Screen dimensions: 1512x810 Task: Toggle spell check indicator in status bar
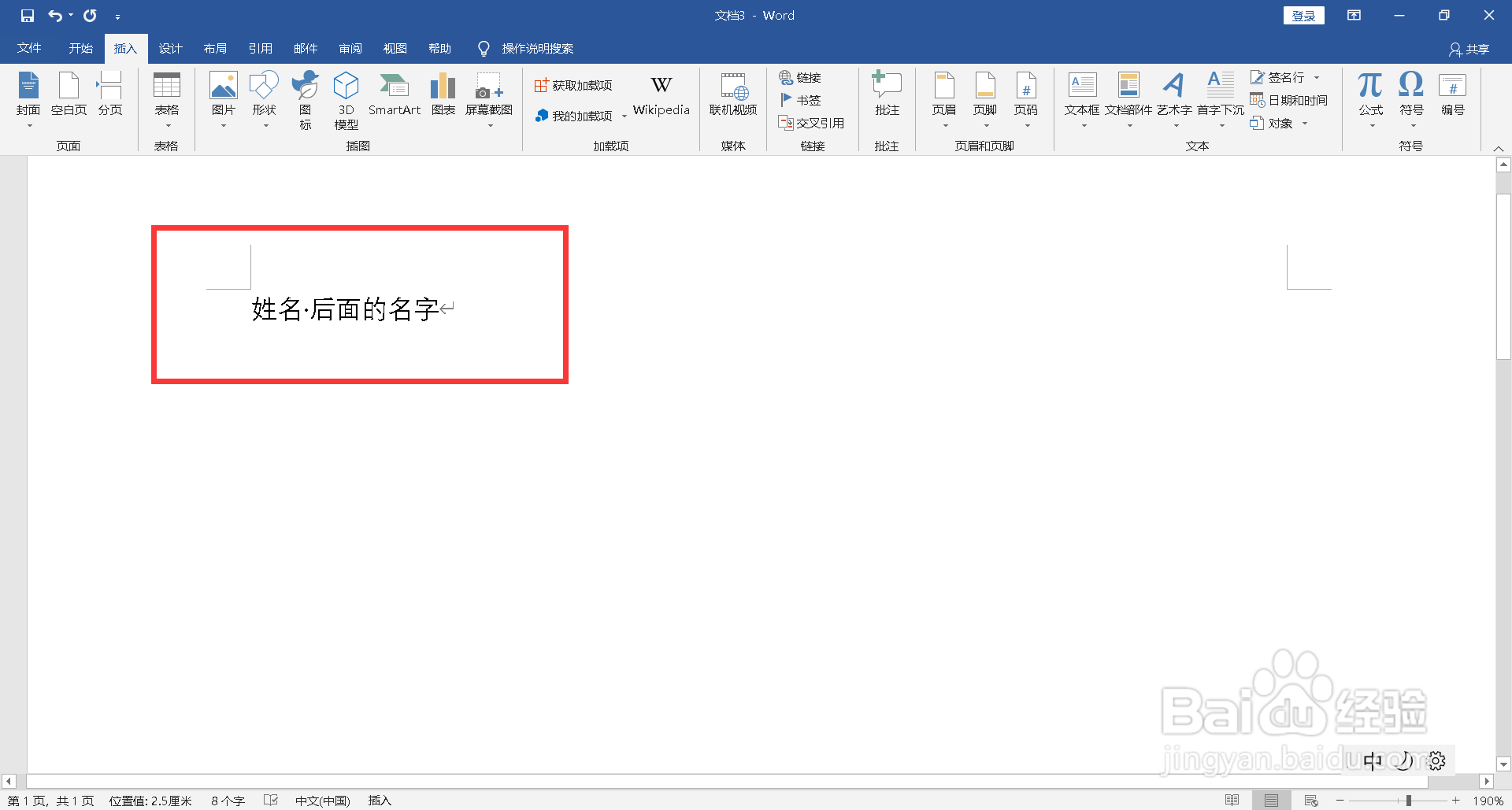click(270, 800)
